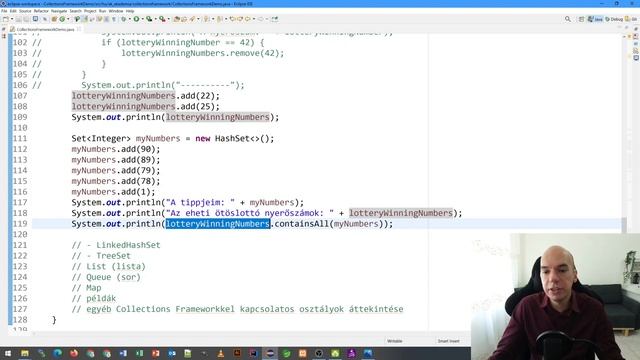Image resolution: width=640 pixels, height=360 pixels.
Task: Click the Run (green play) toolbar icon
Action: (x=136, y=19)
